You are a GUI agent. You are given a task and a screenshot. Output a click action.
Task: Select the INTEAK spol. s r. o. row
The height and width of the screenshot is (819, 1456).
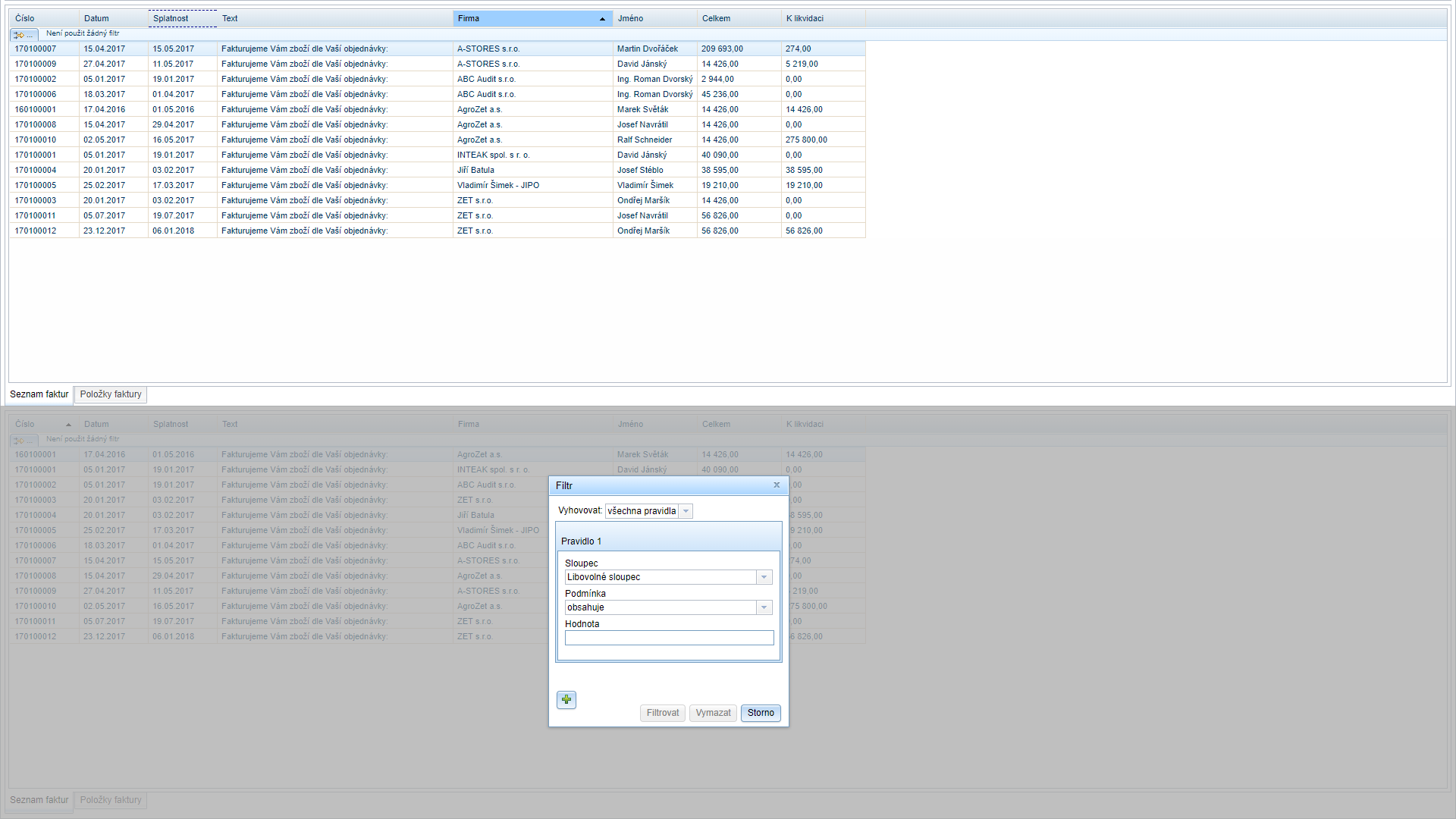(x=493, y=155)
